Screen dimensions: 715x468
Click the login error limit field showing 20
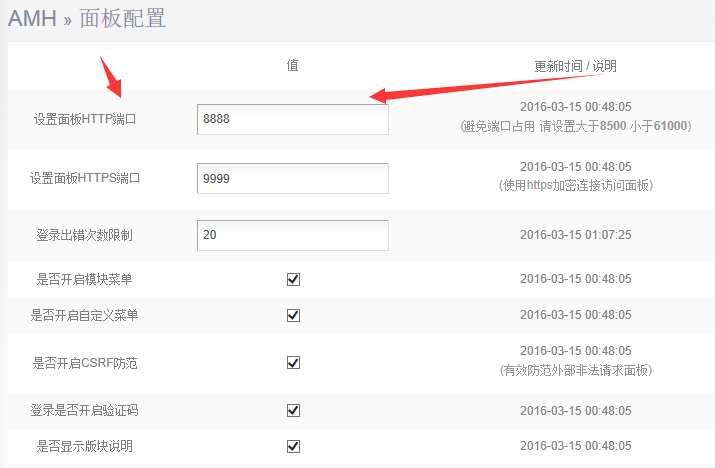click(x=292, y=235)
